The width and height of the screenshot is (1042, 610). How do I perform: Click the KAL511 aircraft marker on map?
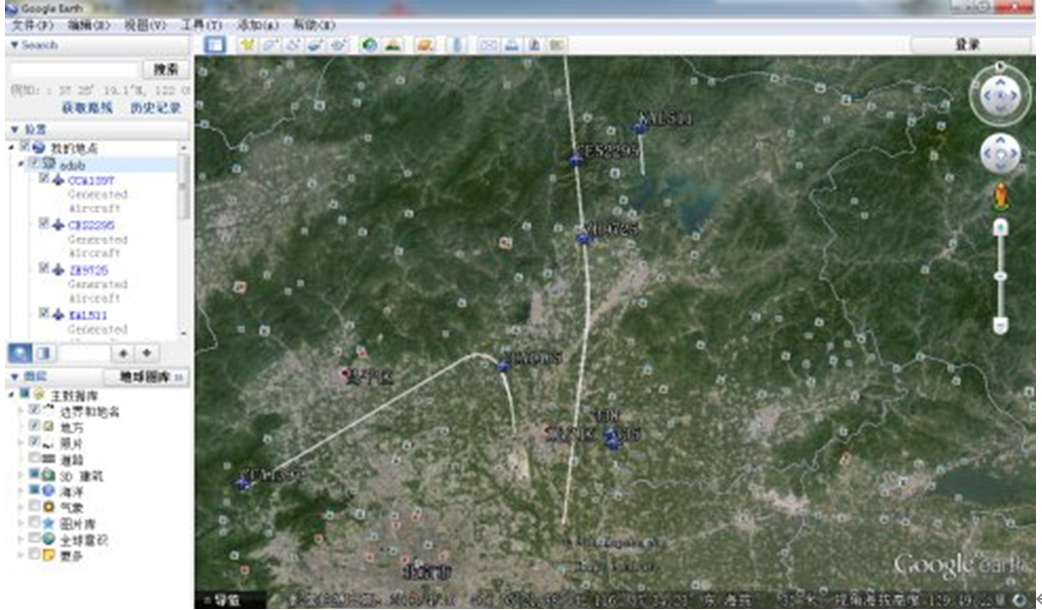pyautogui.click(x=640, y=128)
